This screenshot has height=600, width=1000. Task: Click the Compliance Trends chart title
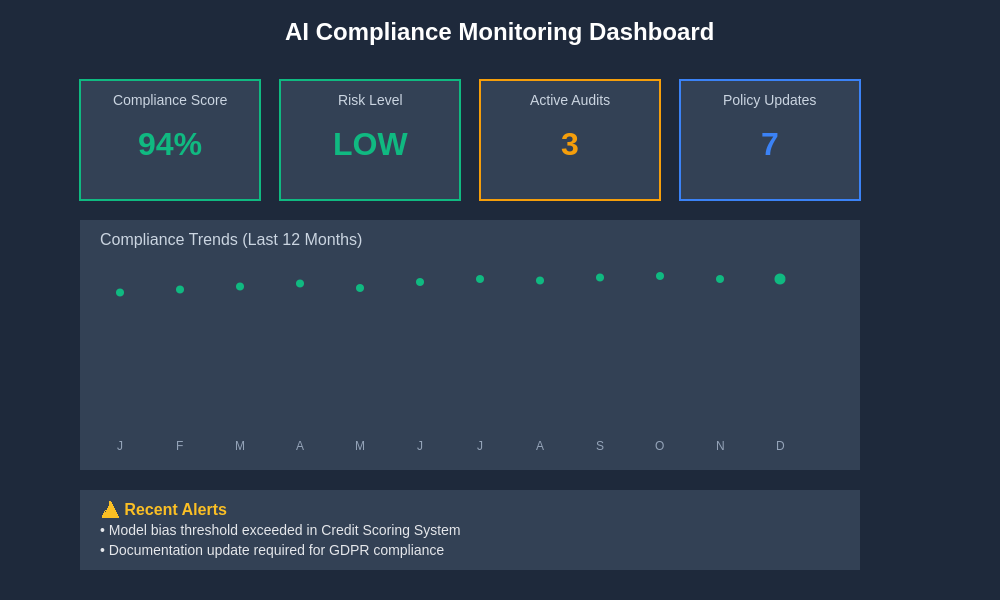(231, 240)
